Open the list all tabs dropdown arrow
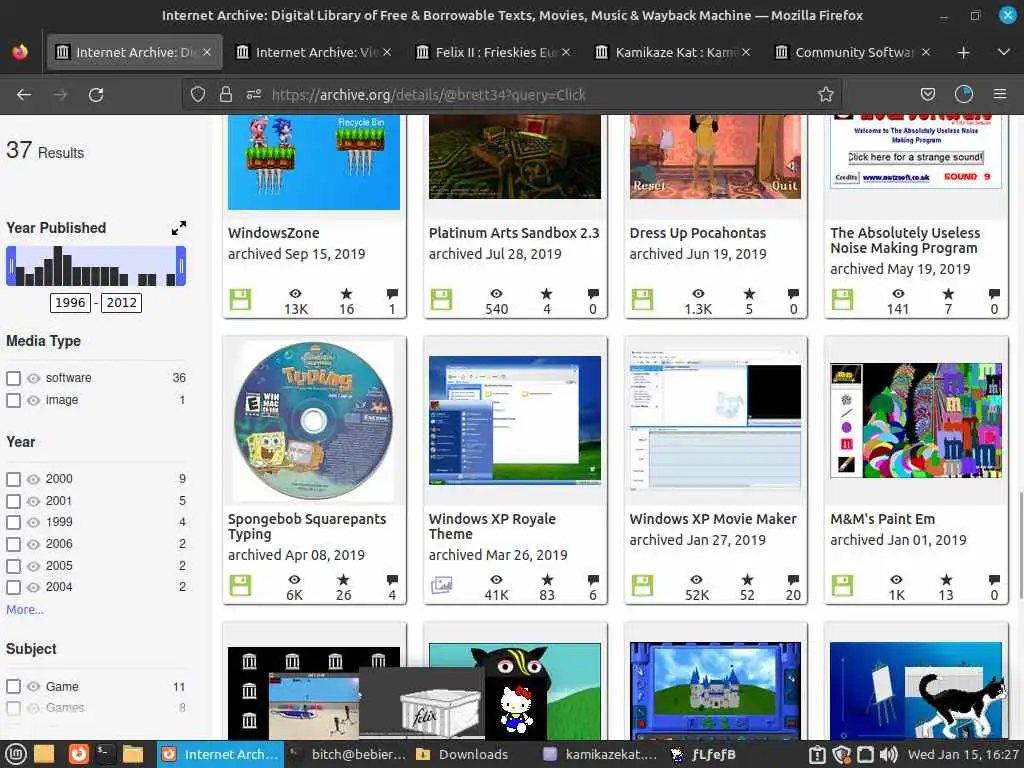This screenshot has width=1024, height=768. click(x=1004, y=52)
